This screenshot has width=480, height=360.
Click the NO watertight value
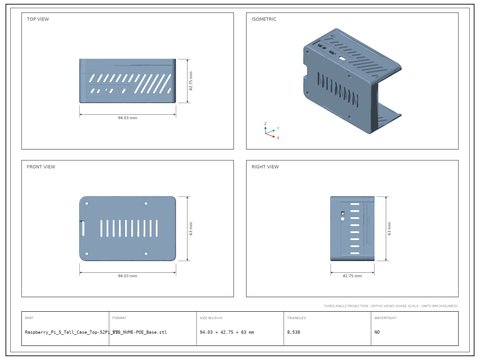pos(377,332)
